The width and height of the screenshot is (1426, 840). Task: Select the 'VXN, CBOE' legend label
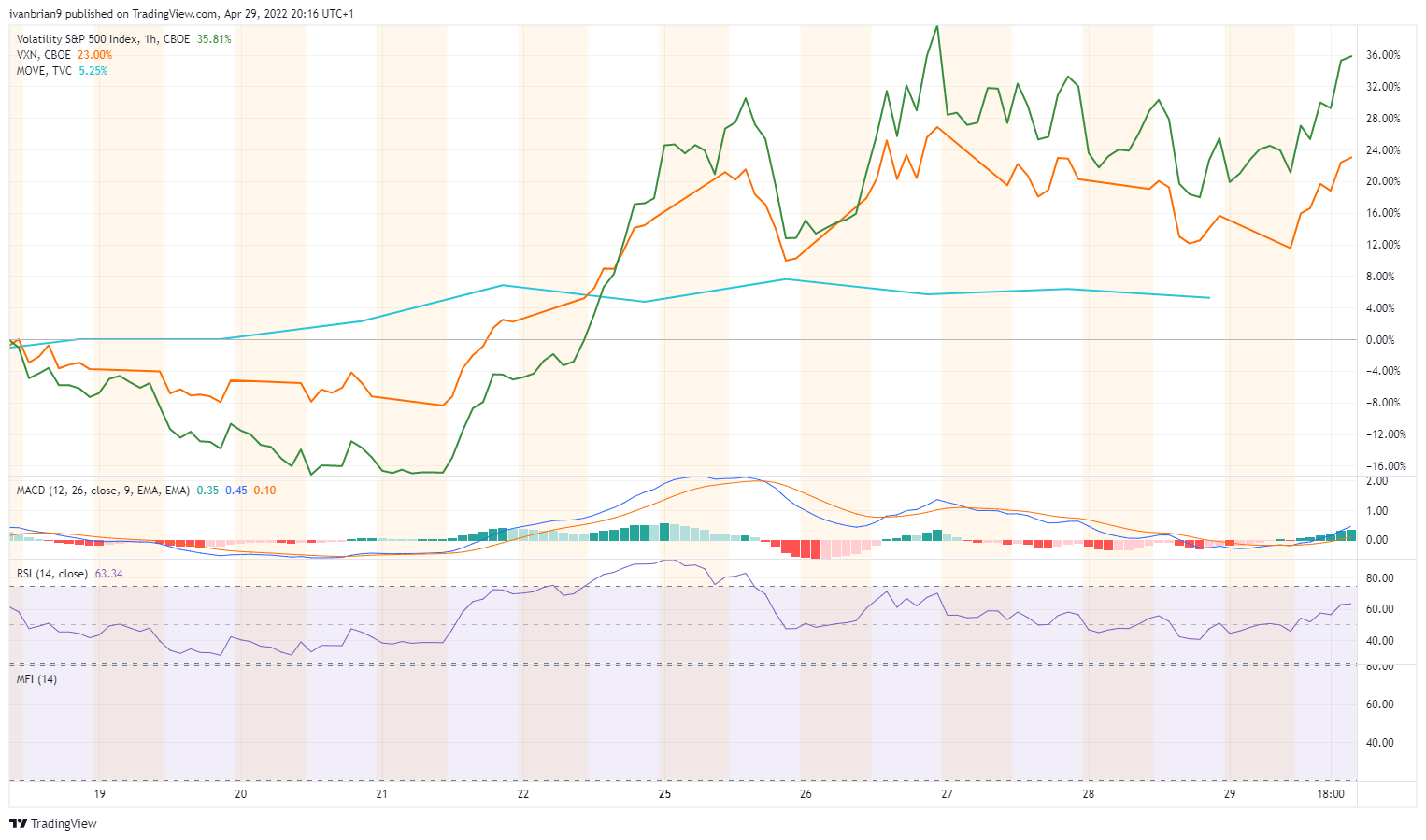tap(44, 55)
